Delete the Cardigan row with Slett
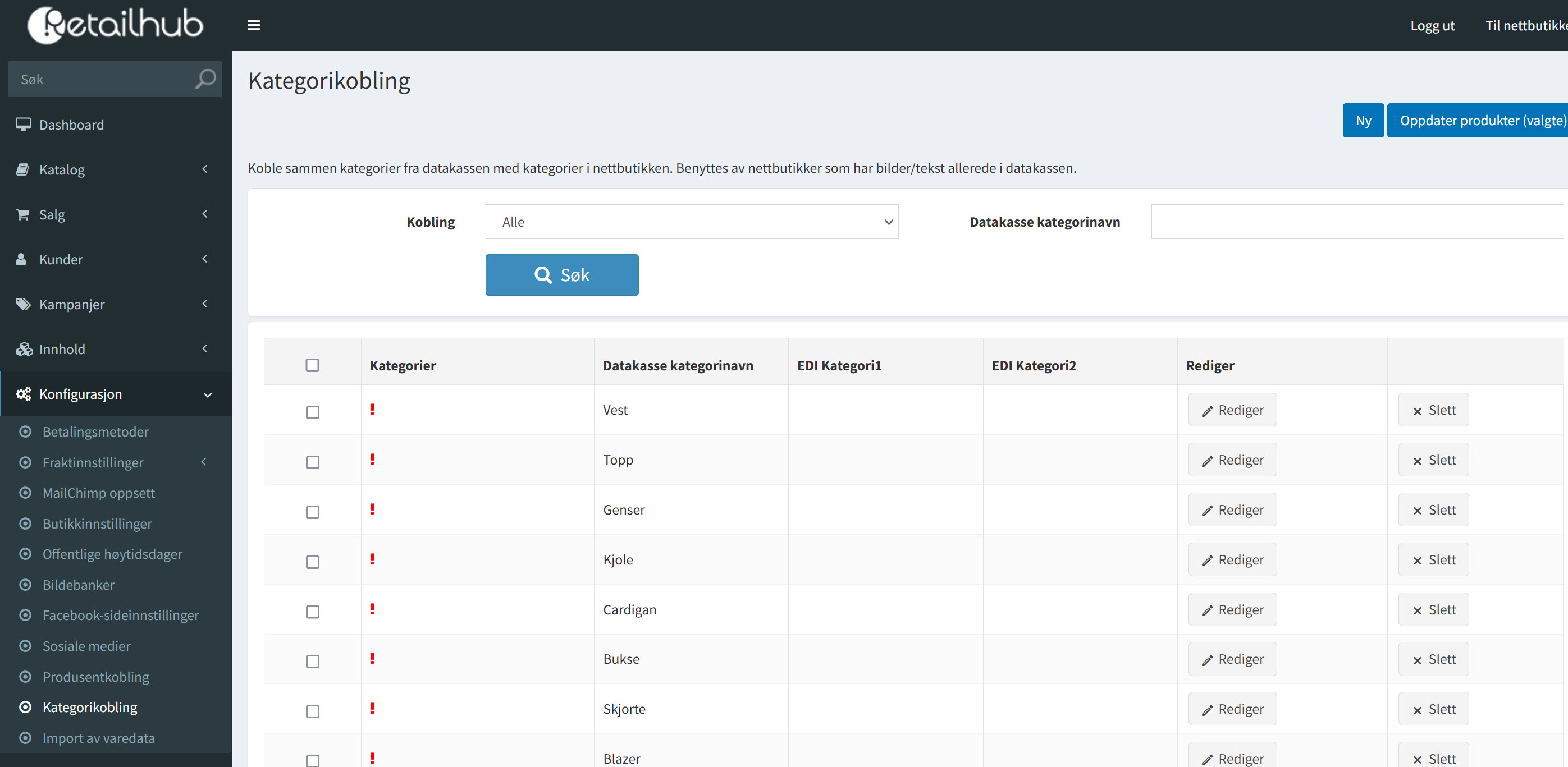 pos(1433,609)
